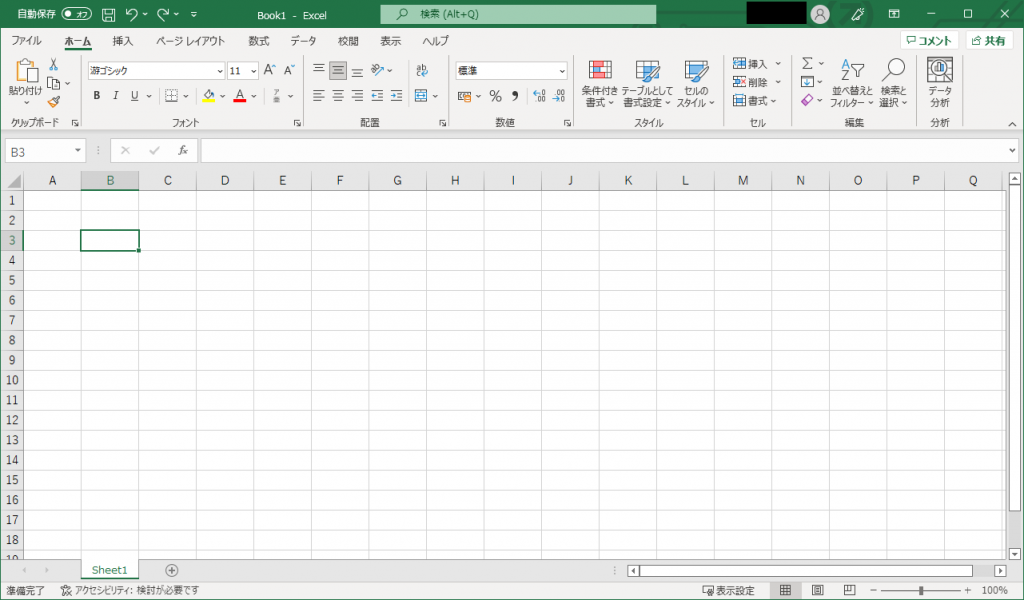The height and width of the screenshot is (600, 1024).
Task: Apply comma style format
Action: coord(515,96)
